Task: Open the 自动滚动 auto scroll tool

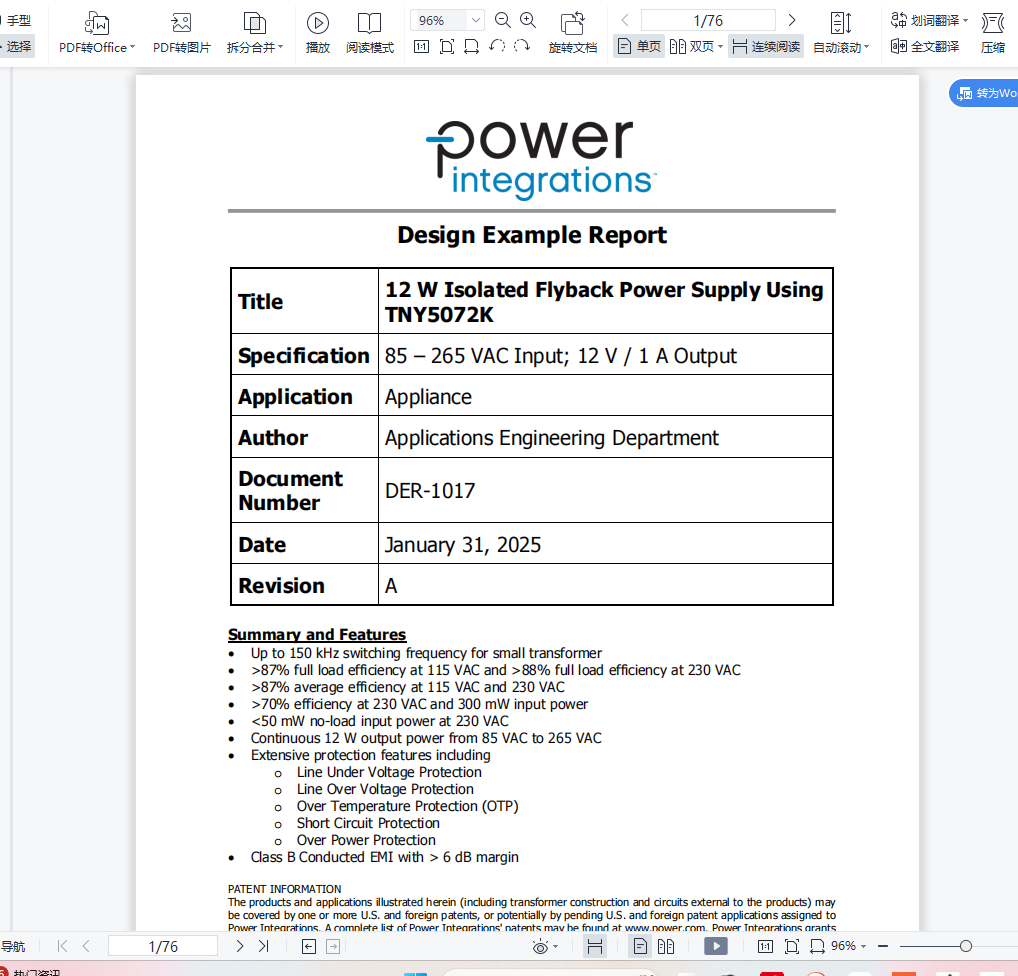Action: pos(841,32)
